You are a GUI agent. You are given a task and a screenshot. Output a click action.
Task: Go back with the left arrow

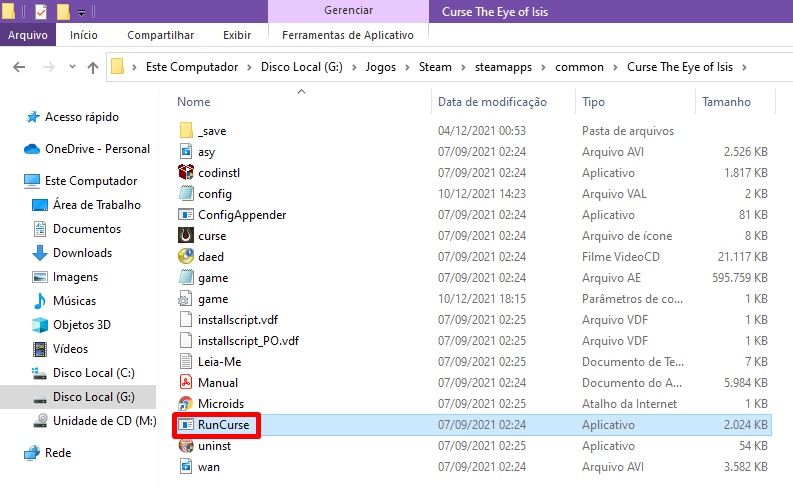pyautogui.click(x=19, y=67)
